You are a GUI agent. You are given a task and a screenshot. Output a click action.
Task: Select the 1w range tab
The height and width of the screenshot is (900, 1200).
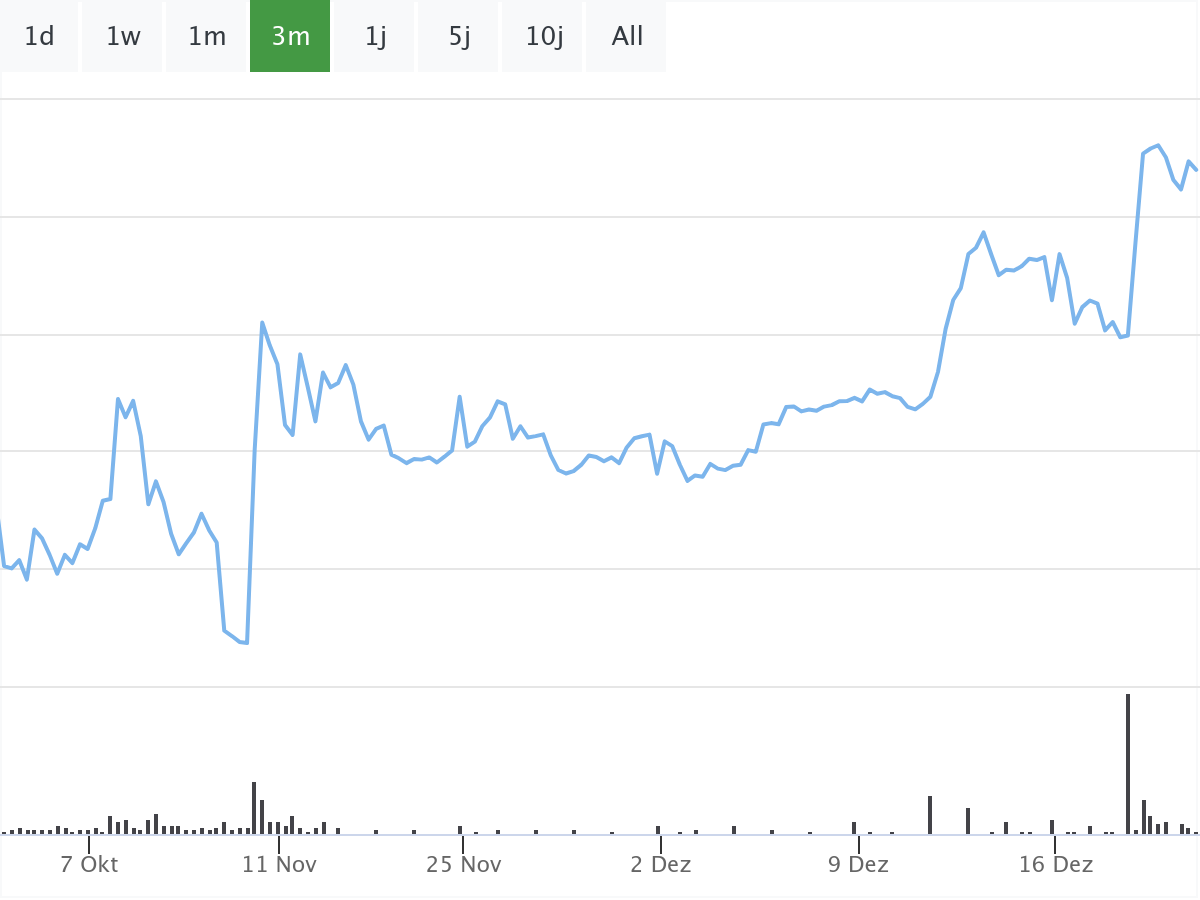pyautogui.click(x=123, y=37)
